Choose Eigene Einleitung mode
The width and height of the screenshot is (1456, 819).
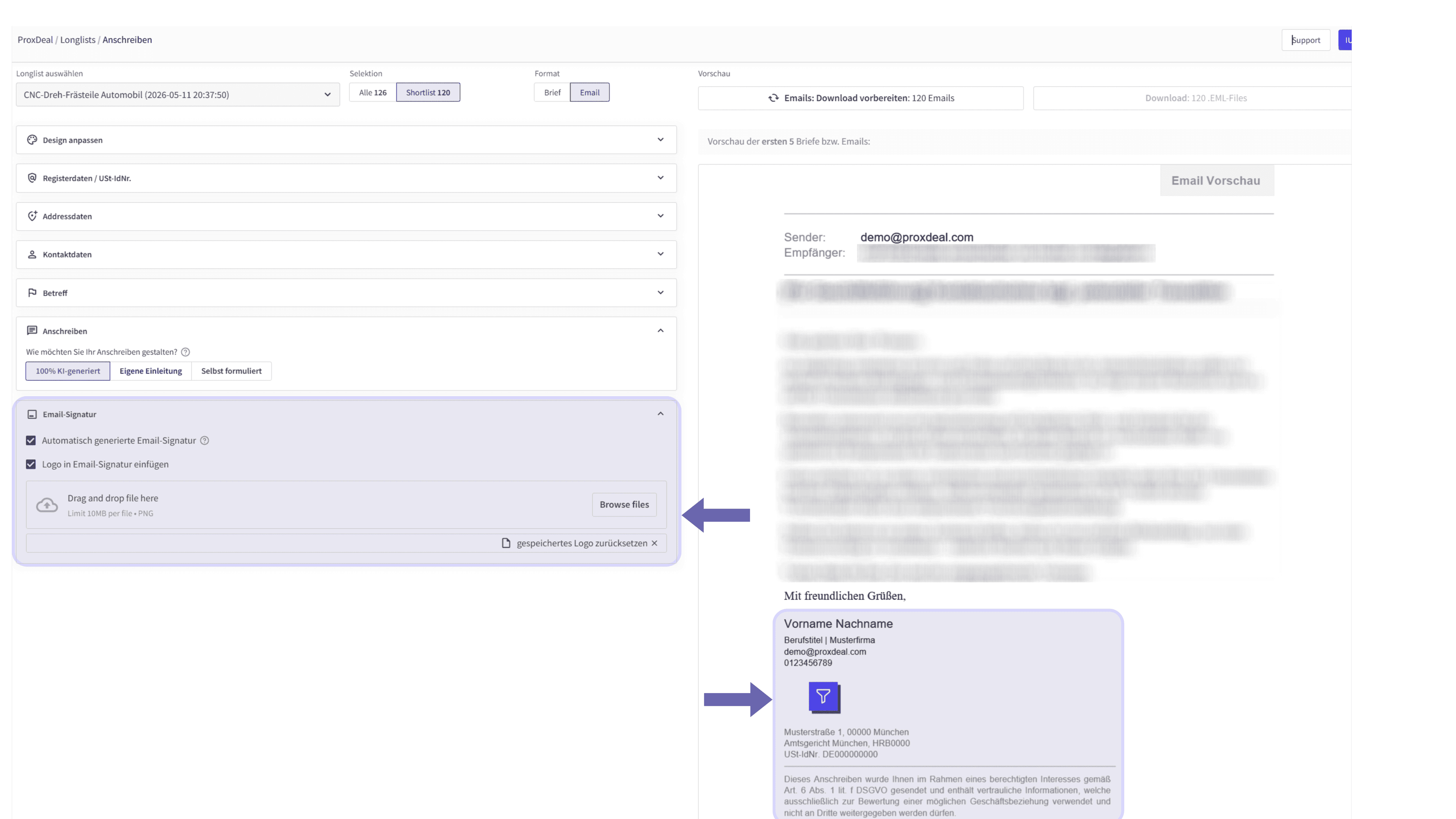tap(151, 371)
